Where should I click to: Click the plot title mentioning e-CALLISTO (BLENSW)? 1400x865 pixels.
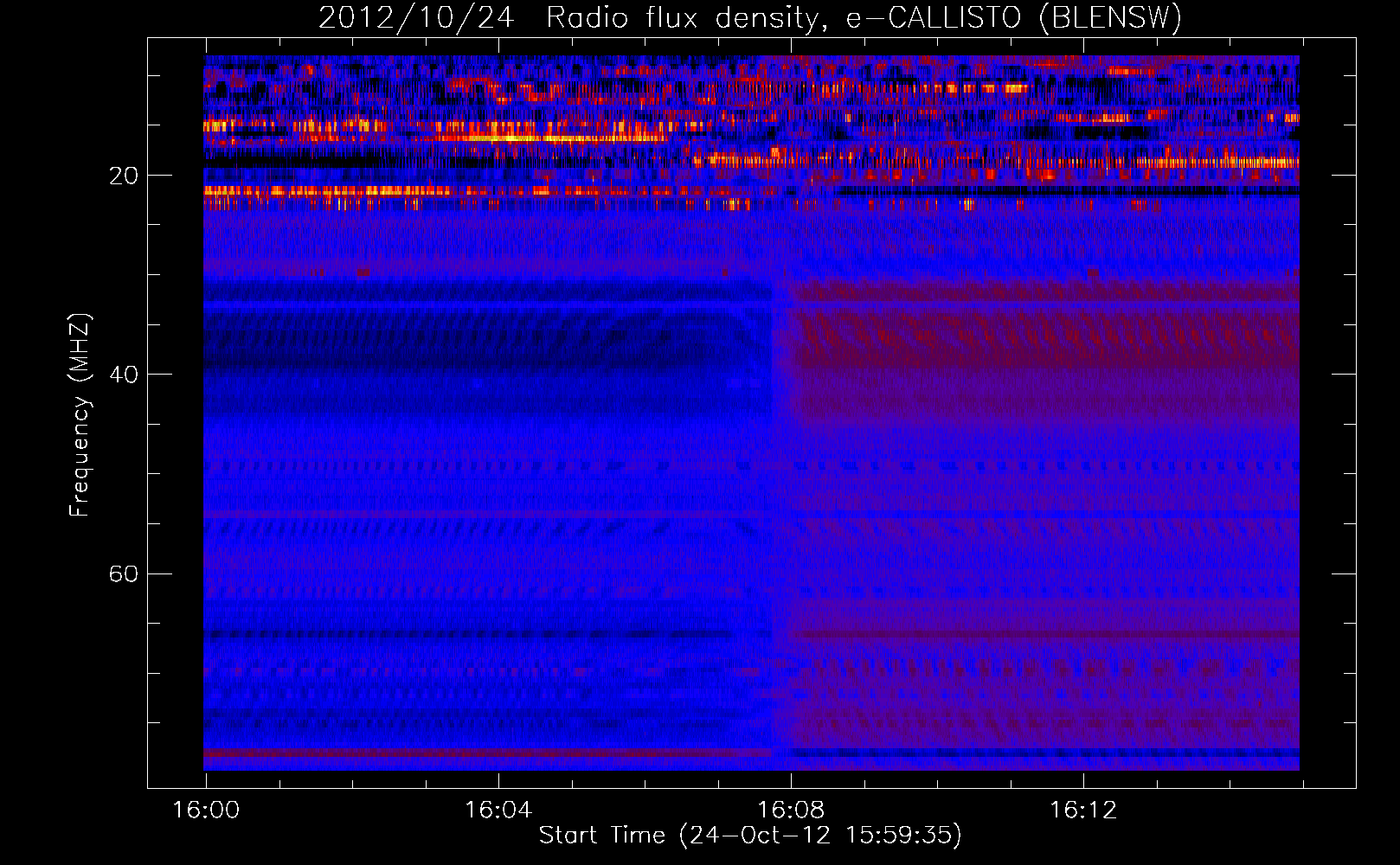click(750, 17)
